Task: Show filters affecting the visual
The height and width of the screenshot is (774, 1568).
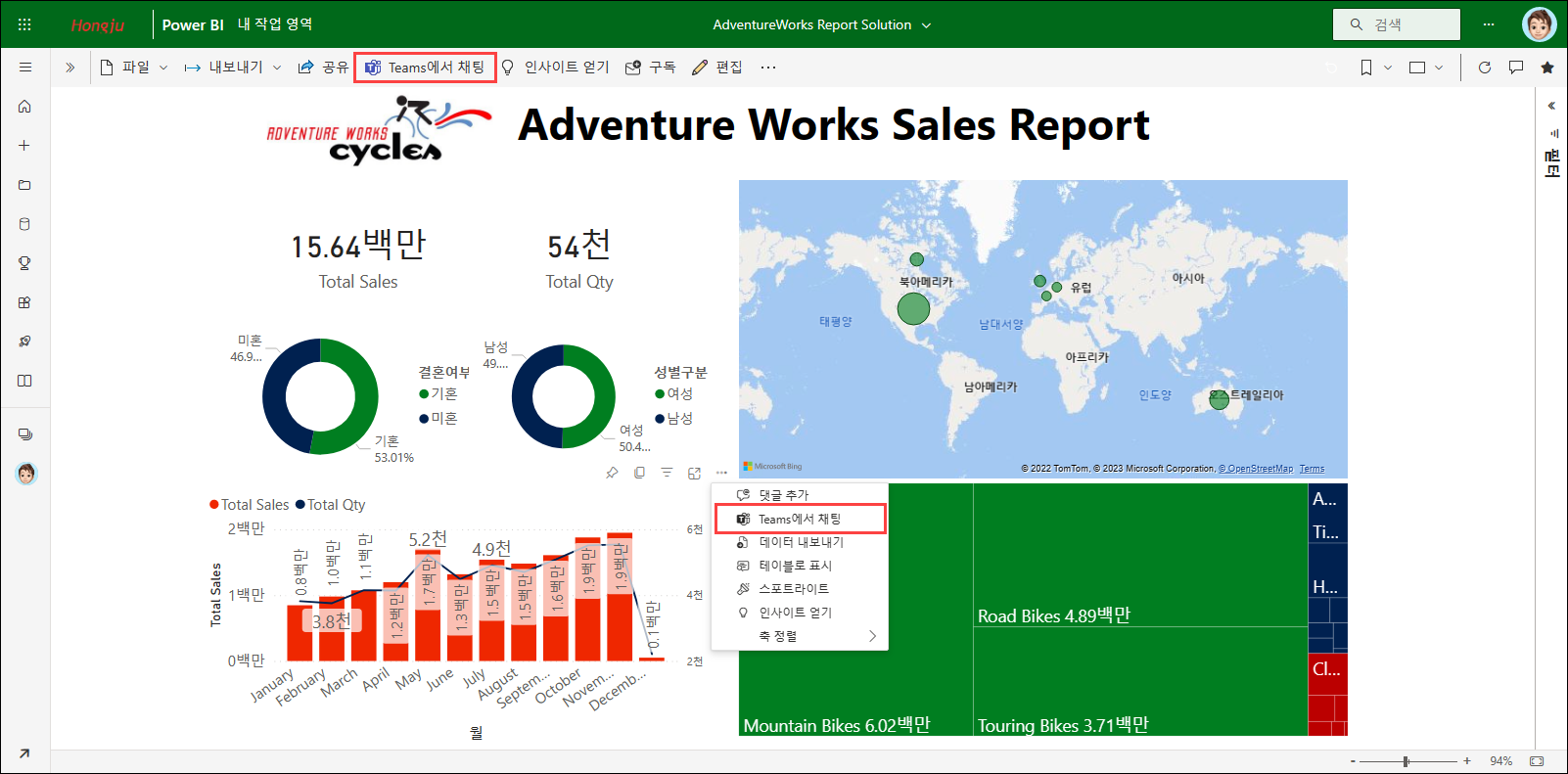Action: coord(667,473)
